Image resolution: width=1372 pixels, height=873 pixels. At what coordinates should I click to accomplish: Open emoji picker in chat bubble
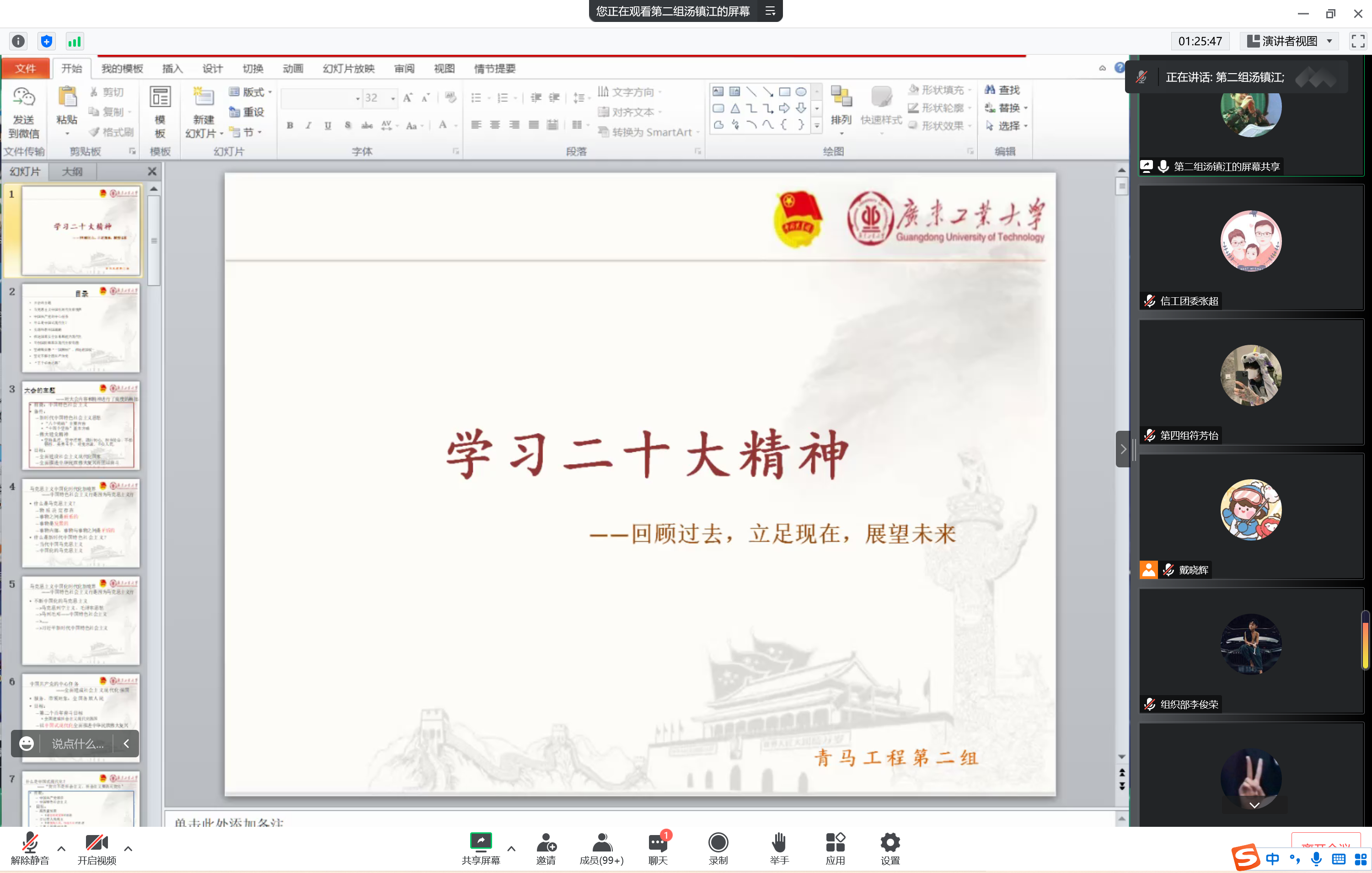coord(27,743)
